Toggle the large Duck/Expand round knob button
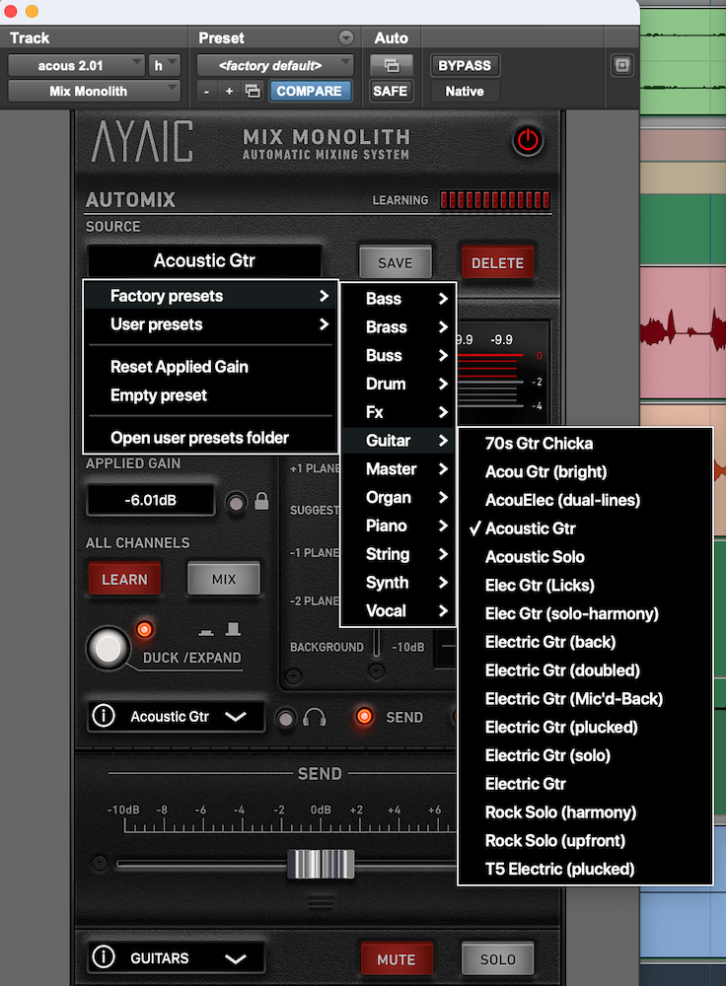The height and width of the screenshot is (986, 726). click(x=107, y=648)
